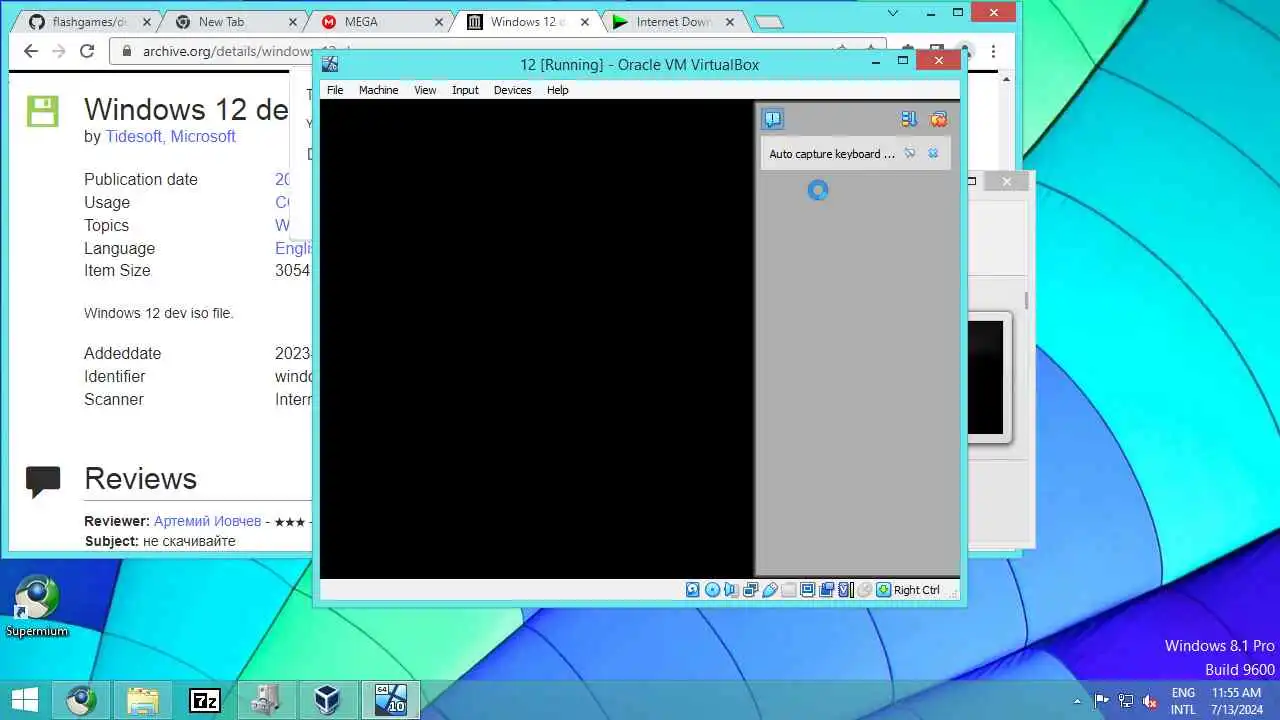The image size is (1280, 720).
Task: Click the Right Ctrl host key label
Action: click(917, 590)
